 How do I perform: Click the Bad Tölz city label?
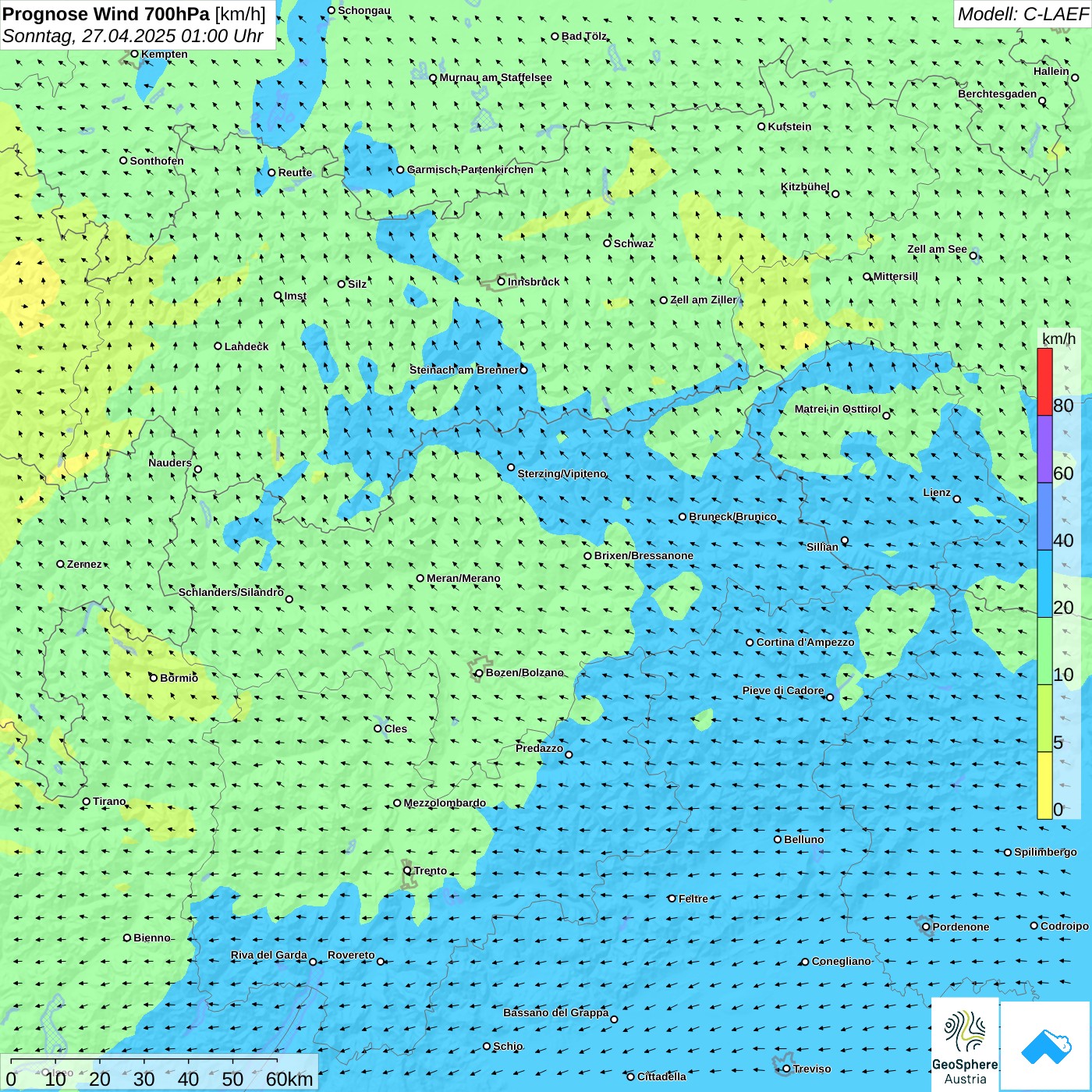click(584, 36)
